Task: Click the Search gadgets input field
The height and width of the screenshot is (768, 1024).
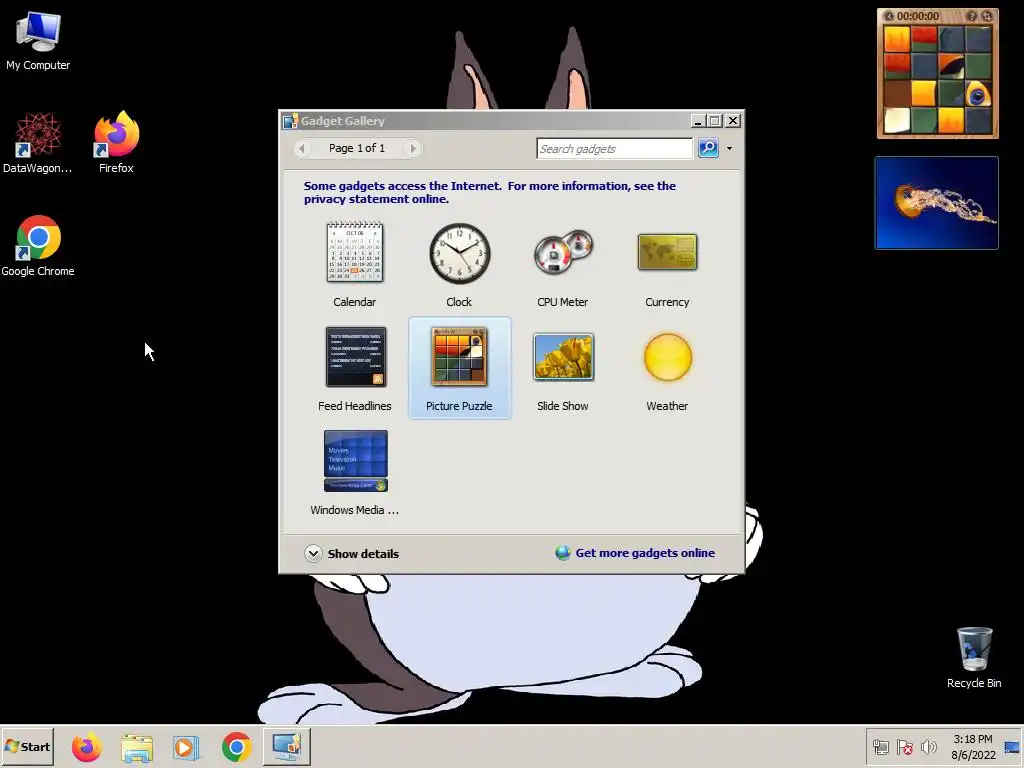Action: [614, 148]
